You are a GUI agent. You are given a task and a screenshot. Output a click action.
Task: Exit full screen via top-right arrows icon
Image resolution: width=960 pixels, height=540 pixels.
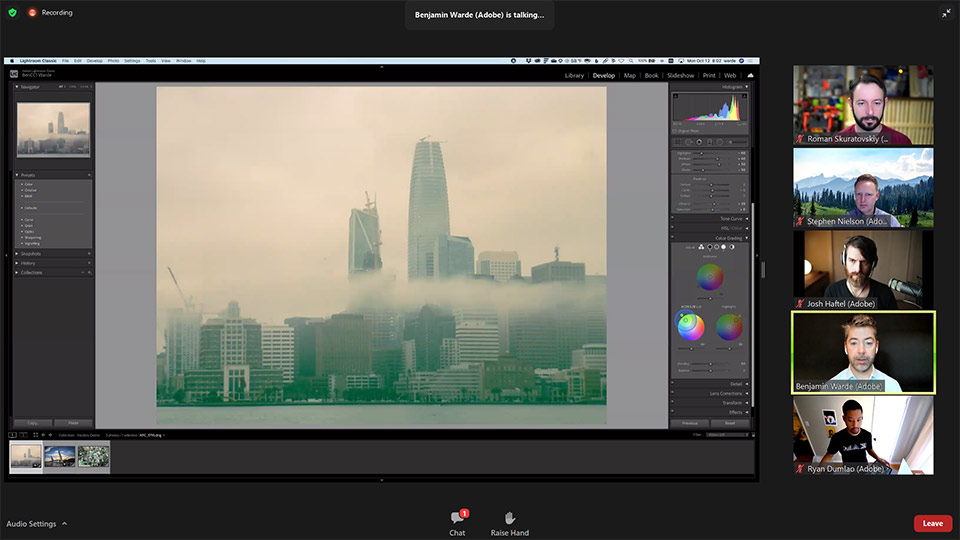[x=946, y=13]
